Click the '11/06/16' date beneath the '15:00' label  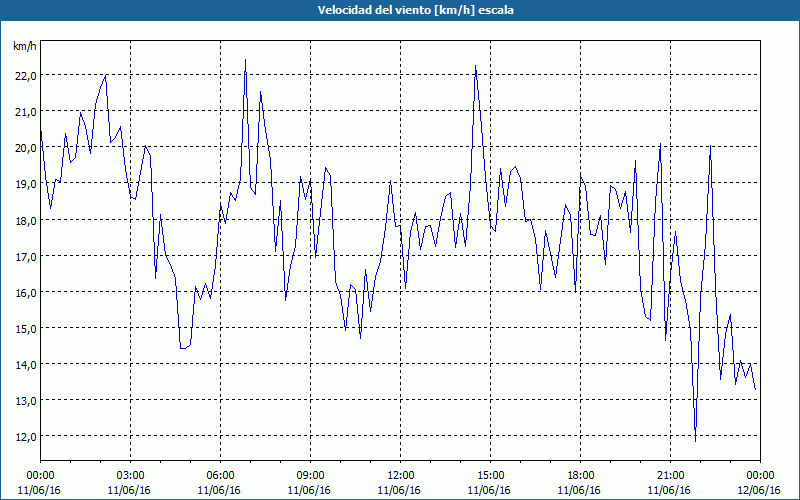coord(489,490)
